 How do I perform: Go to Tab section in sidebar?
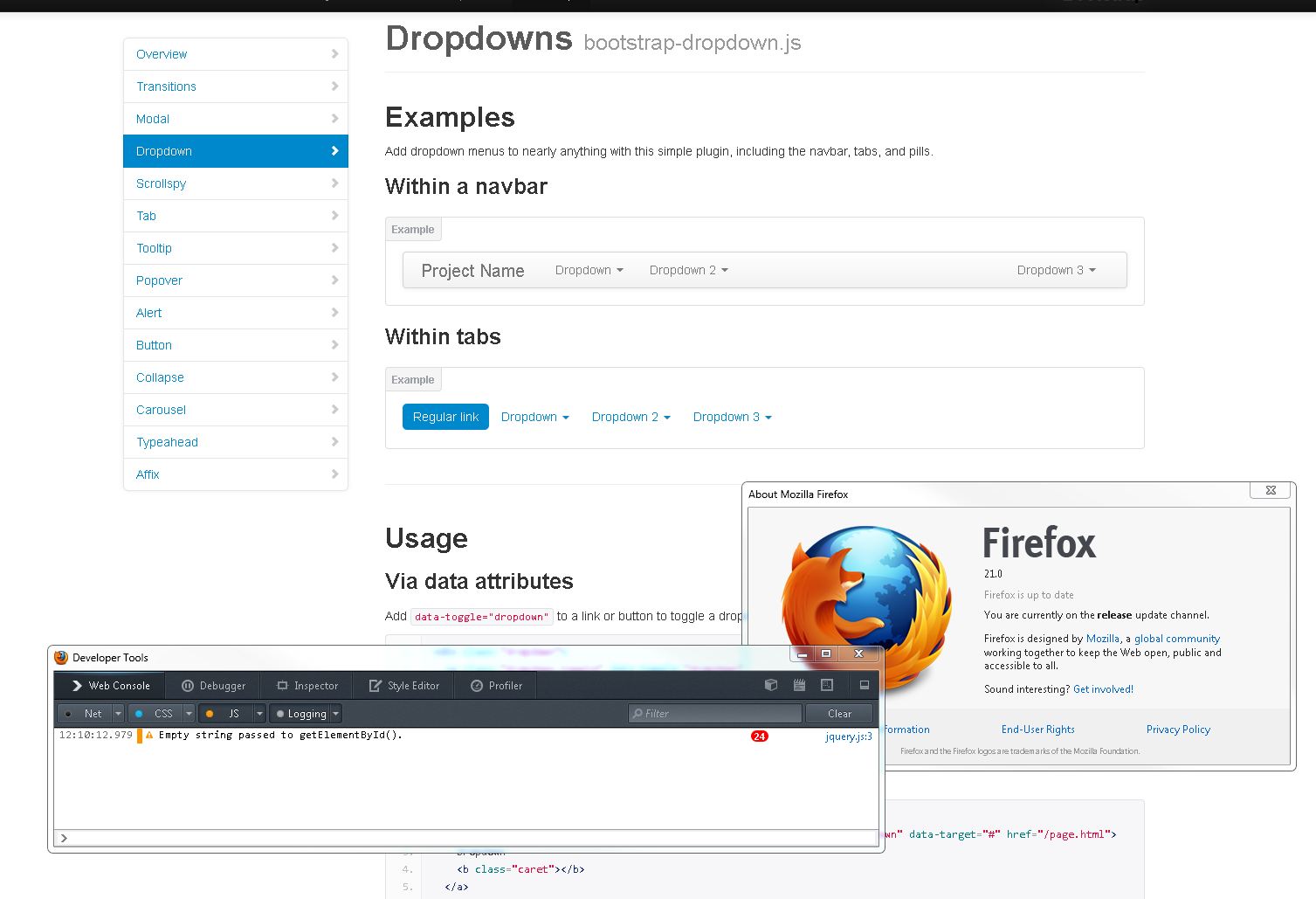coord(236,216)
